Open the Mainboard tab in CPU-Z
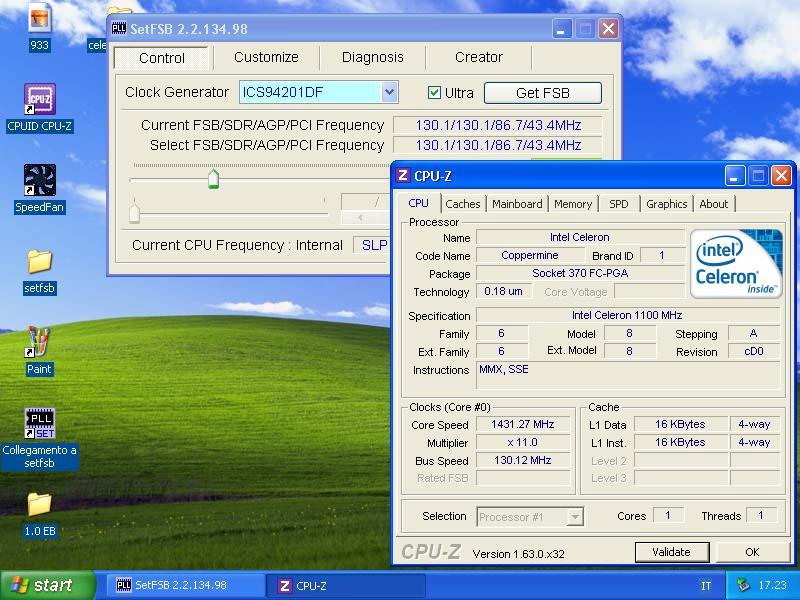This screenshot has width=800, height=600. 517,204
